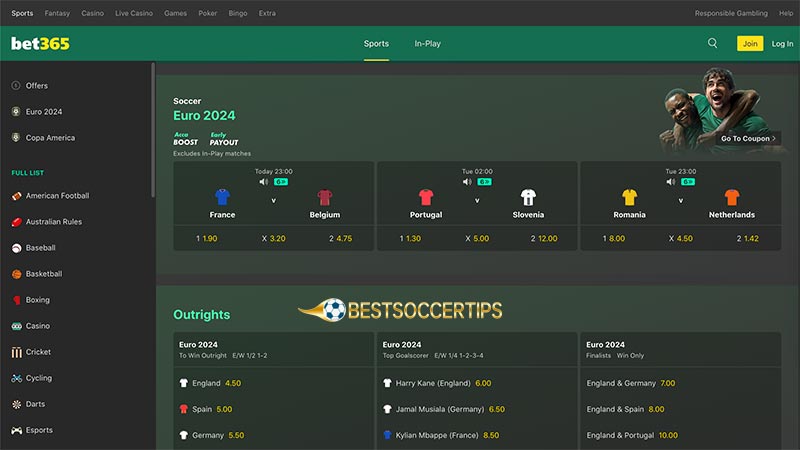Bet on Belgium win at 4.75

[340, 238]
